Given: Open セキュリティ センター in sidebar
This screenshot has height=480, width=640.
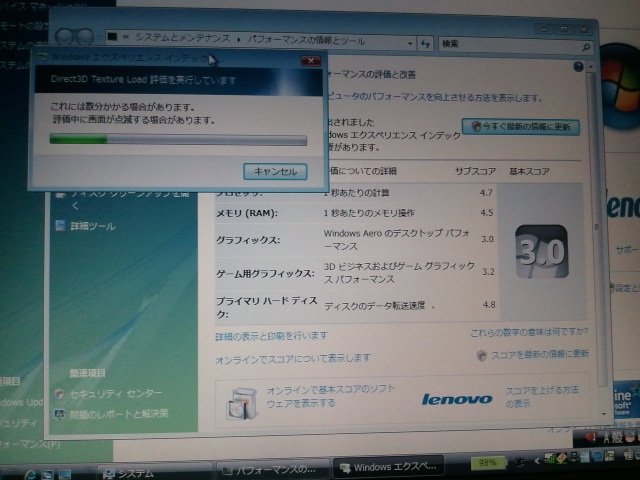Looking at the screenshot, I should (x=116, y=393).
